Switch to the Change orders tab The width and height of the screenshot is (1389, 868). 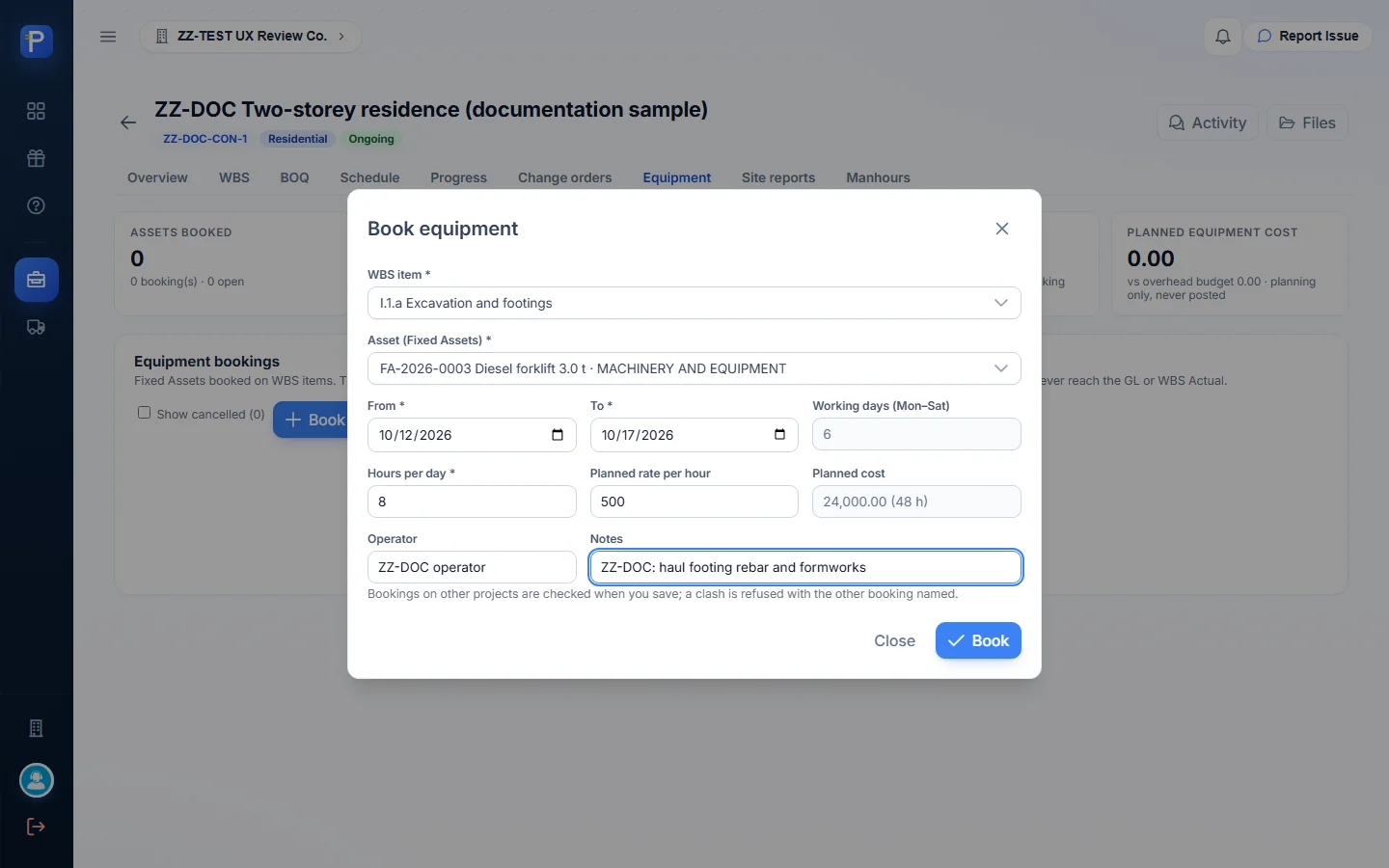pos(565,177)
